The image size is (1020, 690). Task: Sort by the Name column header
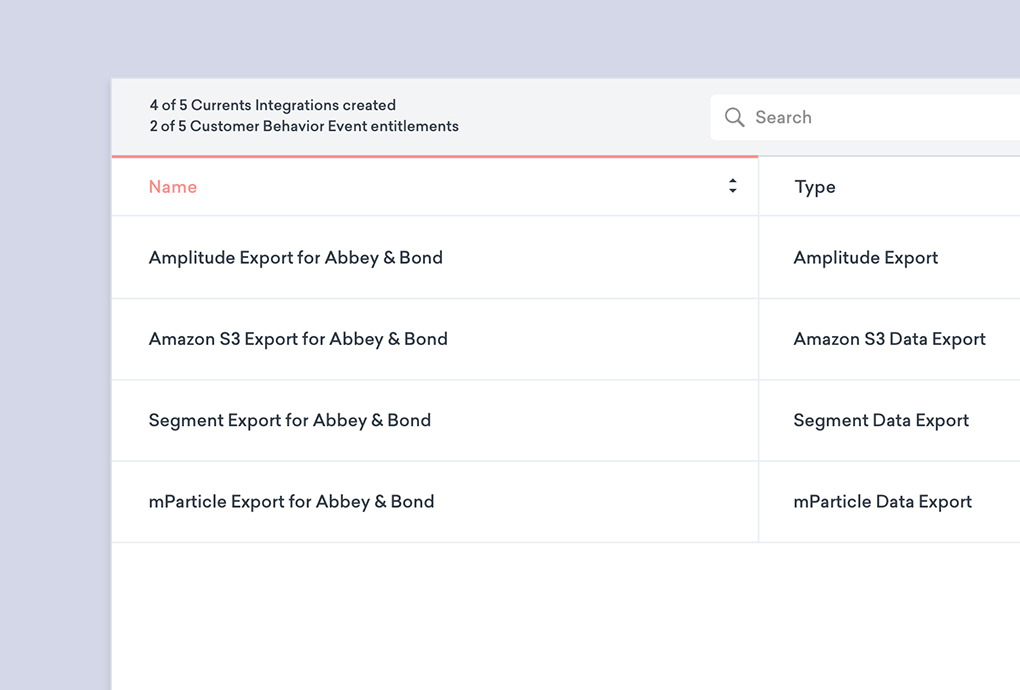(173, 187)
